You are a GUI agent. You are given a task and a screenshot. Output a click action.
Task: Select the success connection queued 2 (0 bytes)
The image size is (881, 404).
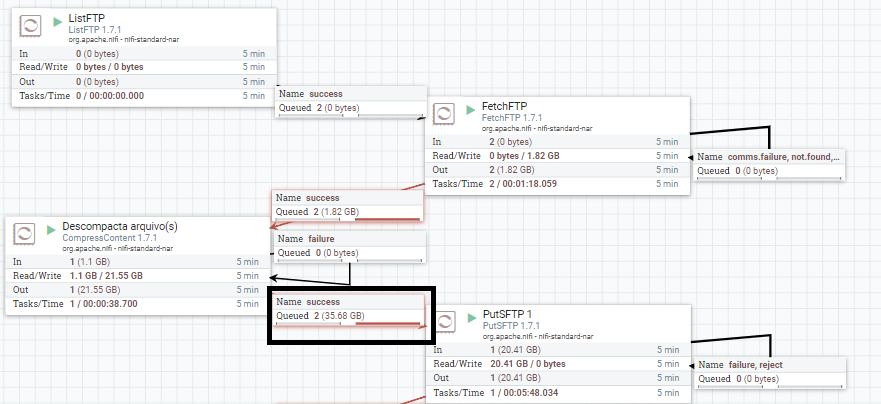352,102
